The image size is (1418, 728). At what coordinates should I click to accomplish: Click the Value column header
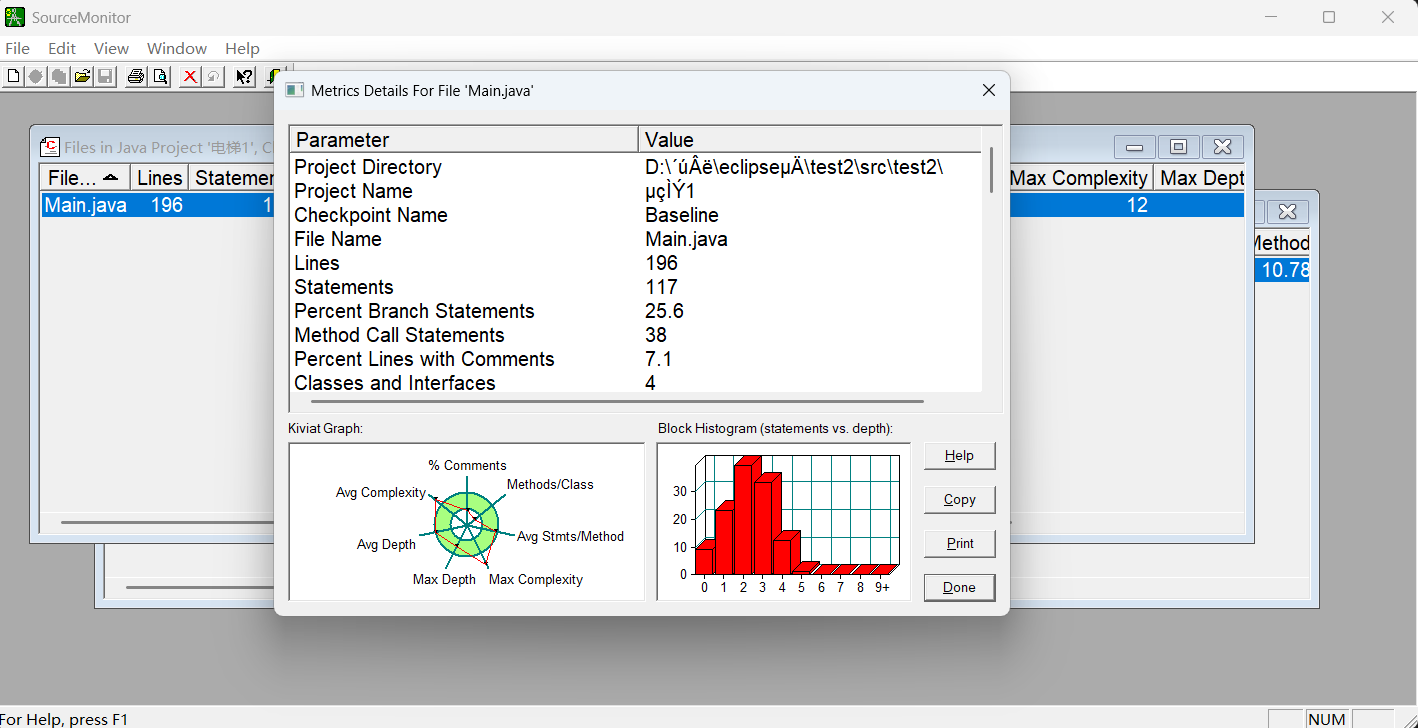[810, 140]
